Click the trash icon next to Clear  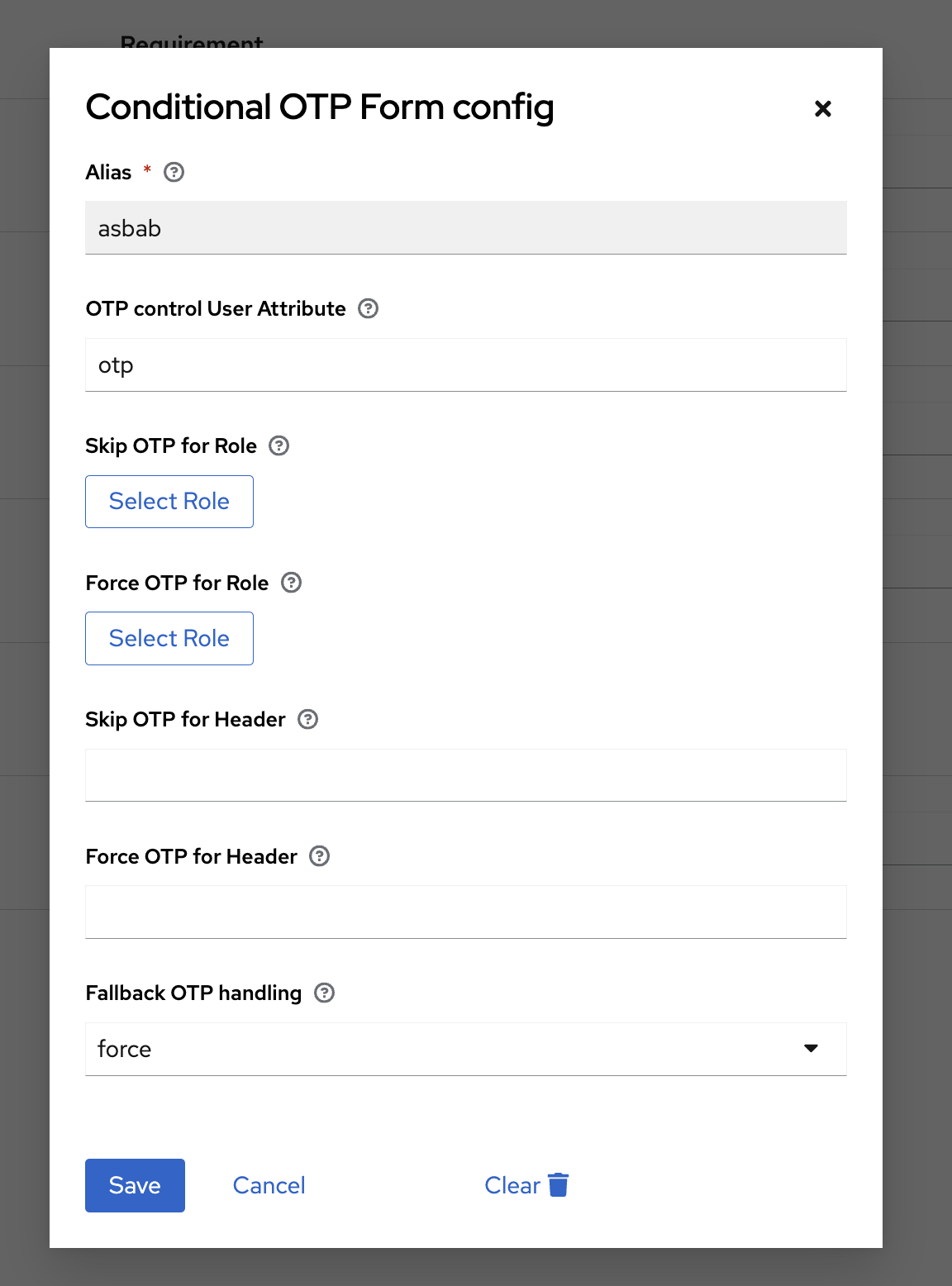tap(559, 1184)
